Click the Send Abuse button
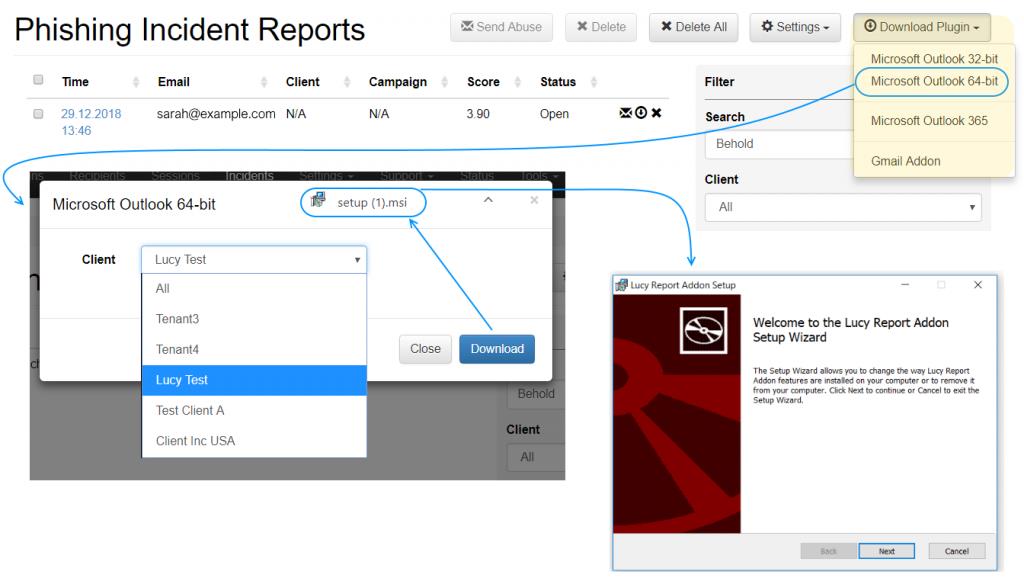This screenshot has width=1024, height=584. (501, 27)
